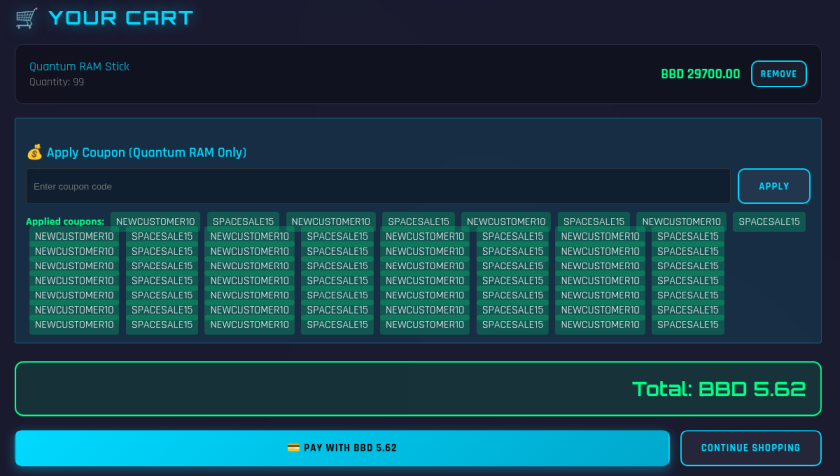Image resolution: width=840 pixels, height=476 pixels.
Task: Focus the Enter coupon code field
Action: click(x=378, y=187)
